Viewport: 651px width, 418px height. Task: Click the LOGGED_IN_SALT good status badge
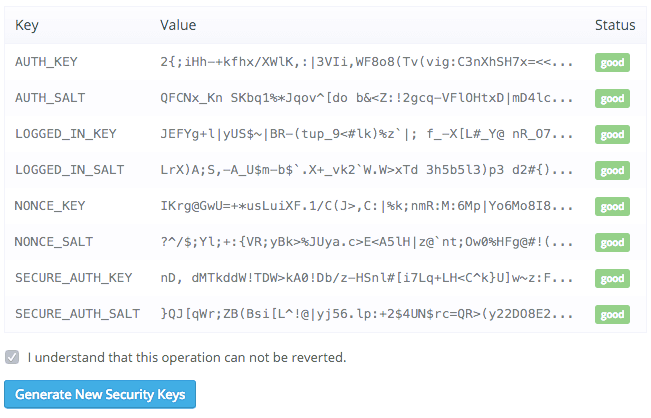click(612, 171)
